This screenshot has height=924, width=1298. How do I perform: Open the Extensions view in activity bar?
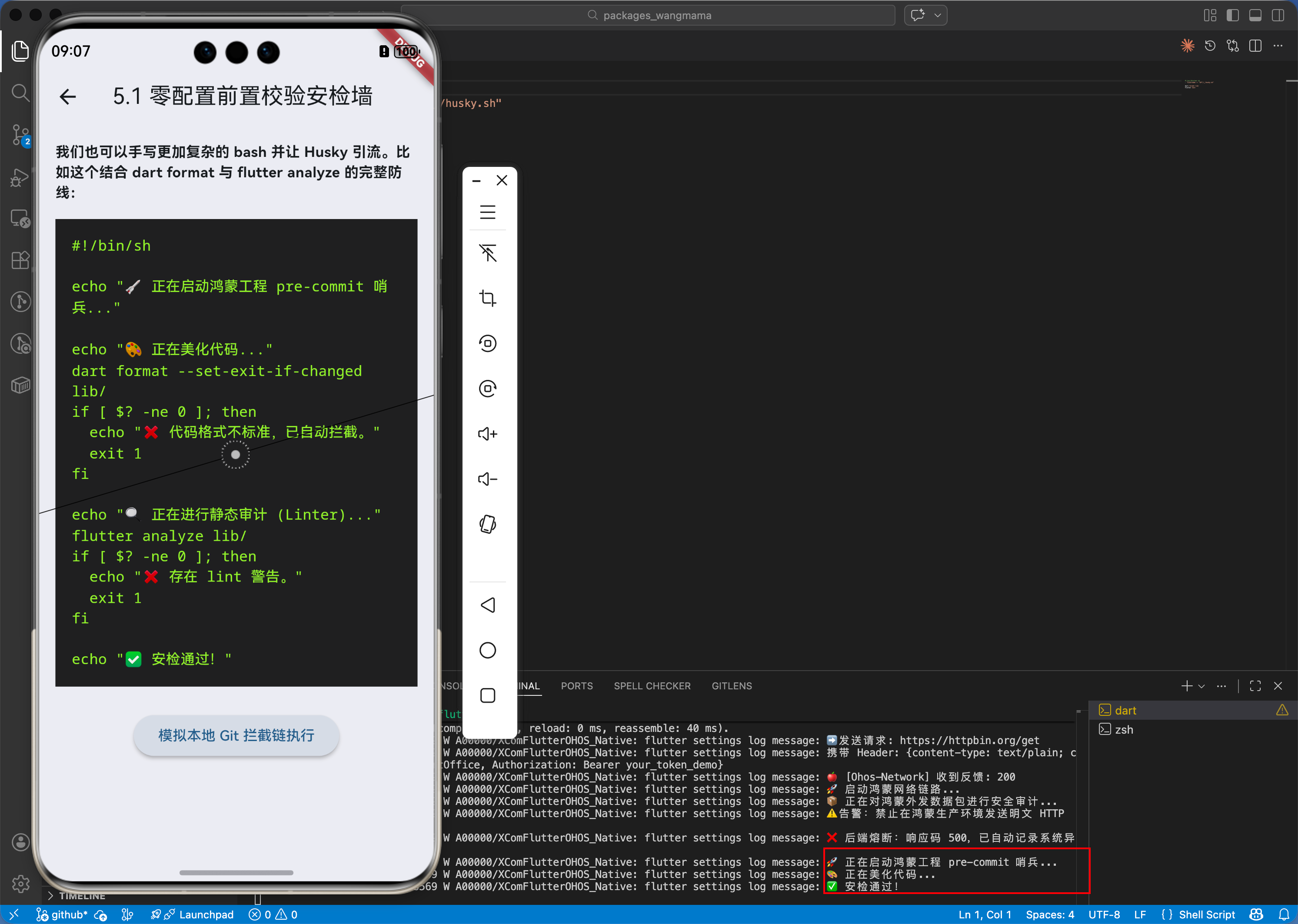[x=20, y=261]
